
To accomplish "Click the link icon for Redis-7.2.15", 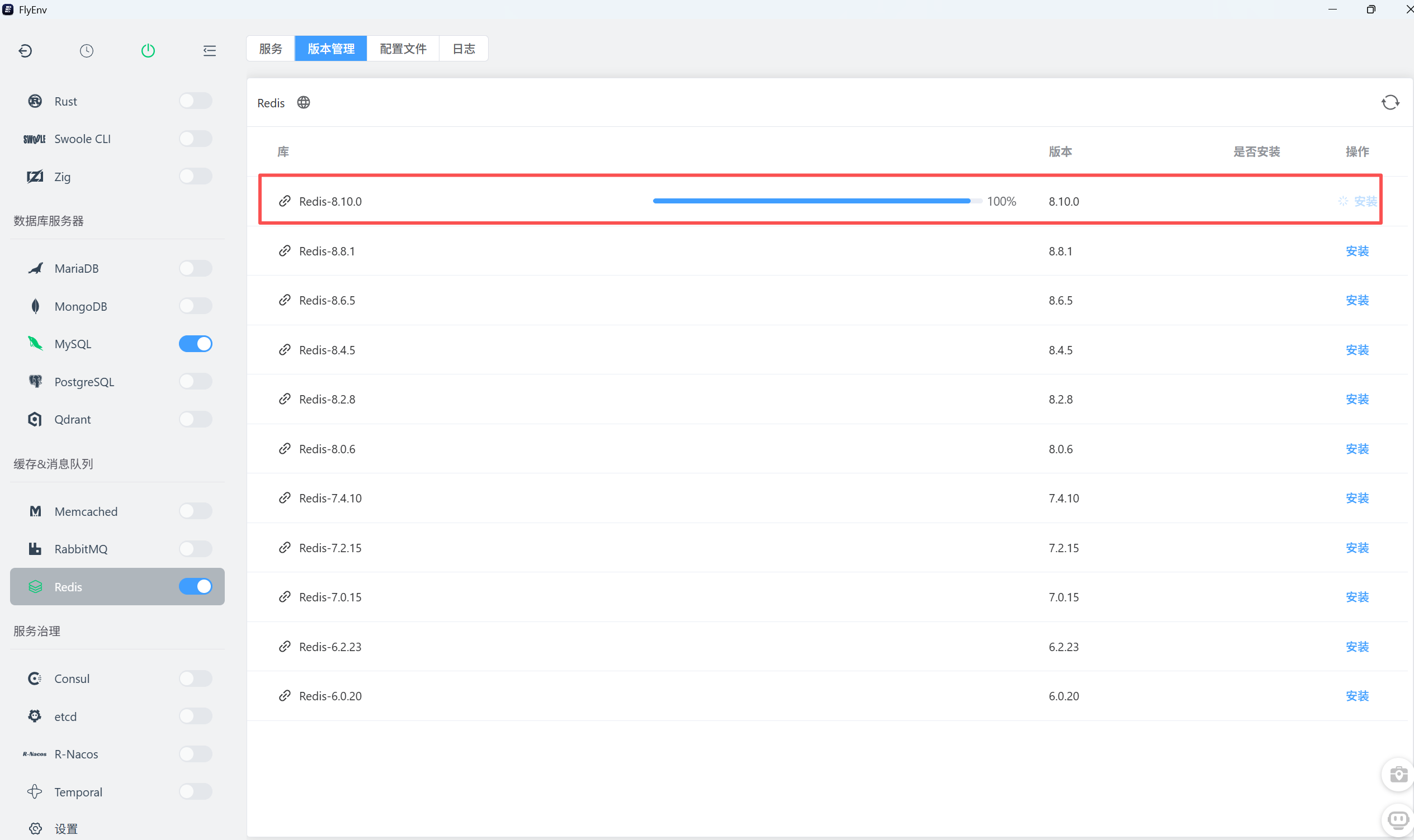I will 285,548.
